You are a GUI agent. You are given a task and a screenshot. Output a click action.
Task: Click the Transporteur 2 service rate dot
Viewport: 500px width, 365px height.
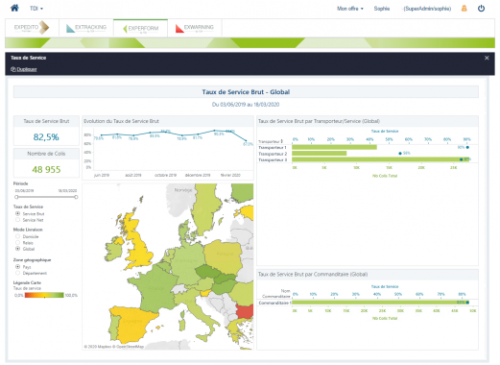400,153
